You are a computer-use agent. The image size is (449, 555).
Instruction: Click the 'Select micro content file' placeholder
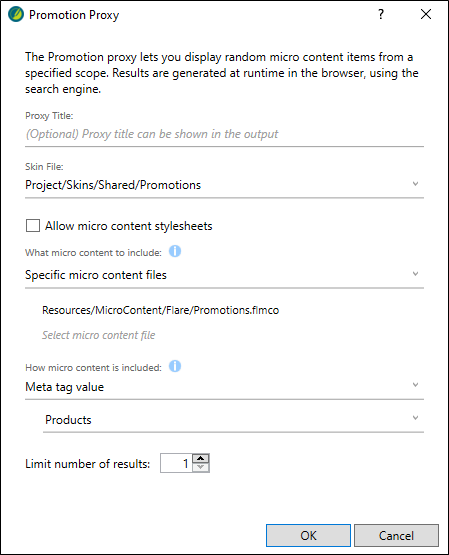(99, 335)
